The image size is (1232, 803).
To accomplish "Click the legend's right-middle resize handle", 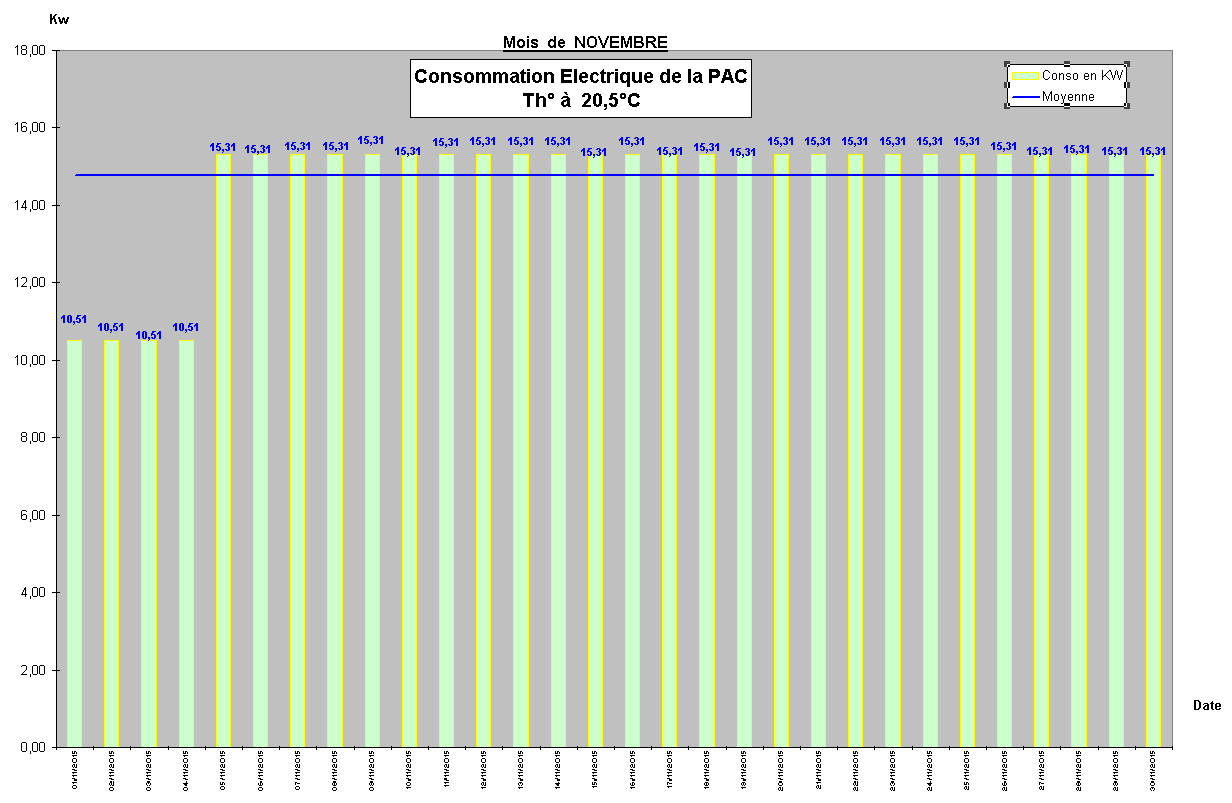I will pyautogui.click(x=1128, y=85).
